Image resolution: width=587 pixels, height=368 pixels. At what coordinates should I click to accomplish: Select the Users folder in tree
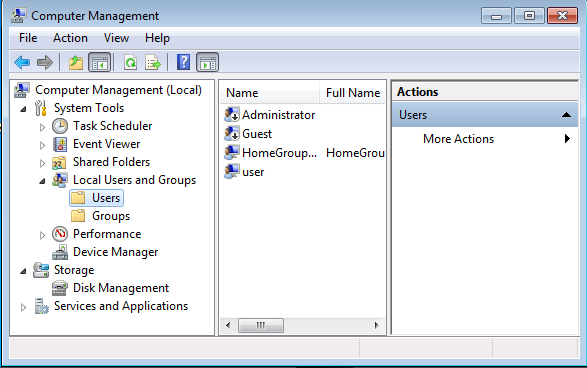pos(97,198)
